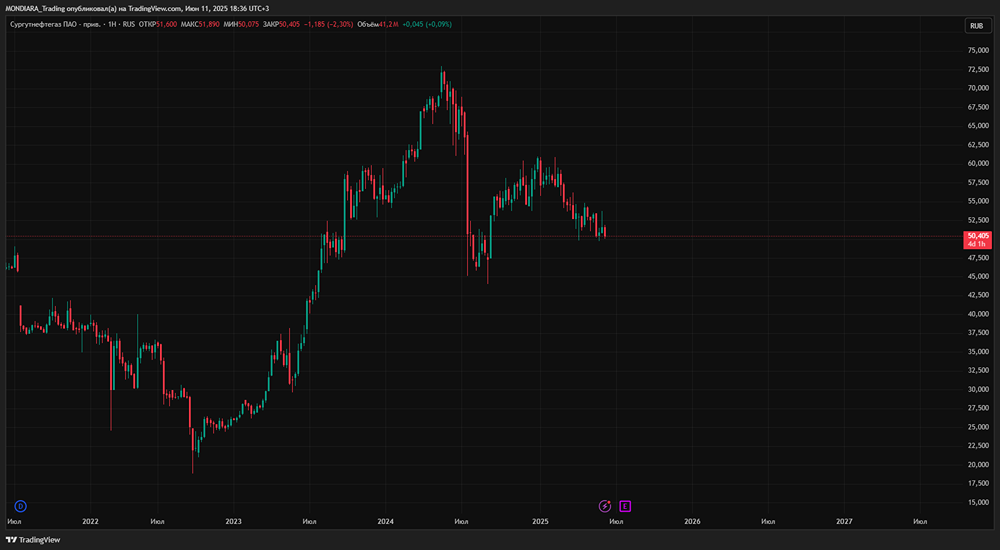Viewport: 1000px width, 550px height.
Task: Click the MONDIARA_Trading publication header text
Action: [x=137, y=8]
